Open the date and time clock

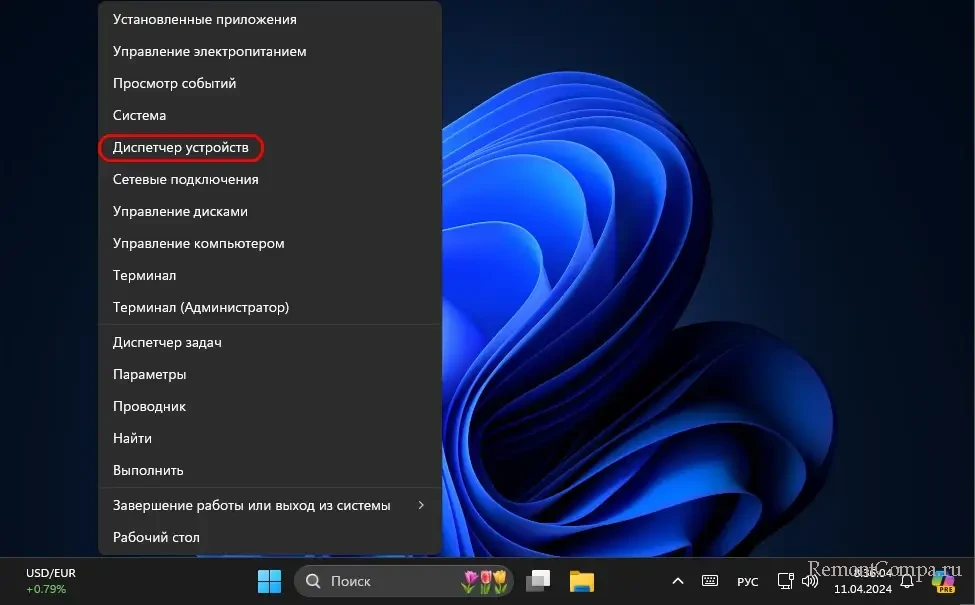863,581
